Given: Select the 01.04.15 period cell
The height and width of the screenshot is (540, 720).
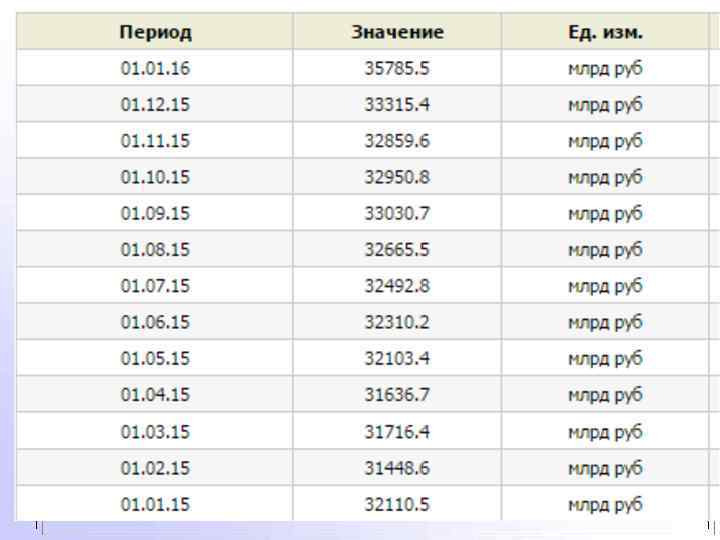Looking at the screenshot, I should 155,395.
